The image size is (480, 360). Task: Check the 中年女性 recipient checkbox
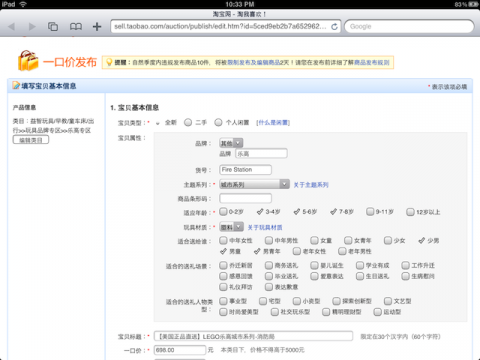(x=223, y=240)
